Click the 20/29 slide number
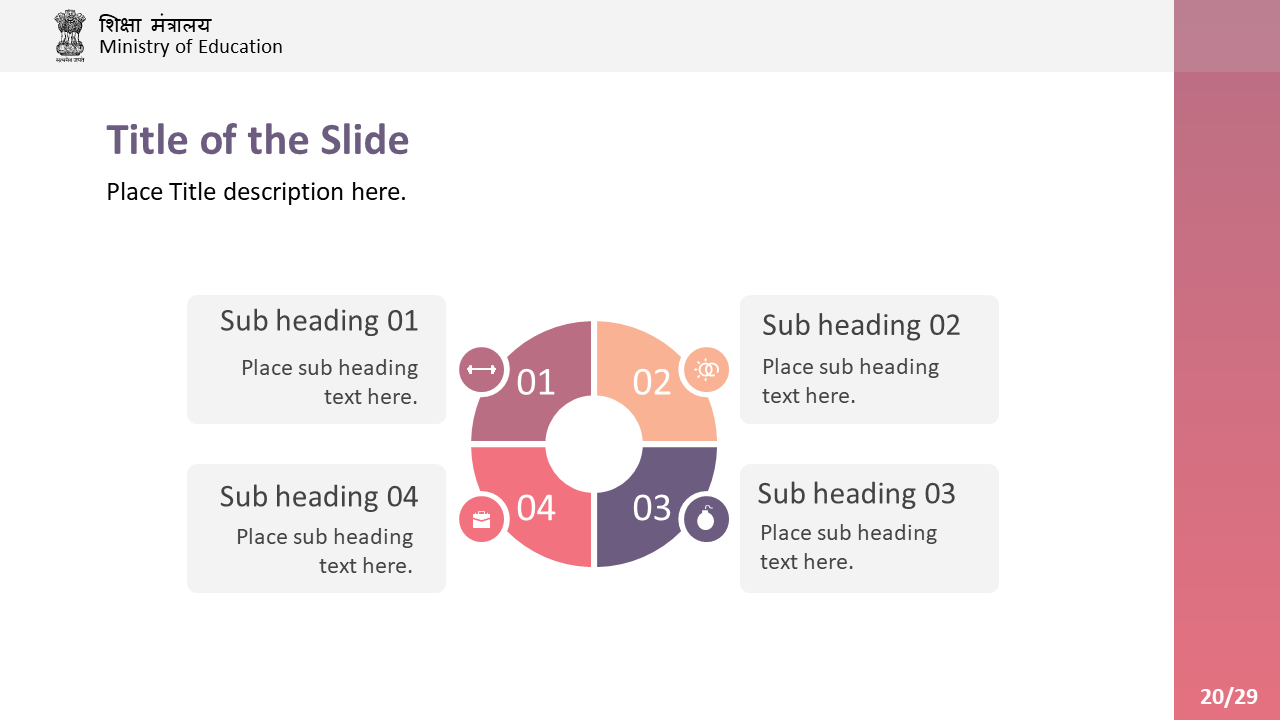1280x720 pixels. pos(1229,697)
